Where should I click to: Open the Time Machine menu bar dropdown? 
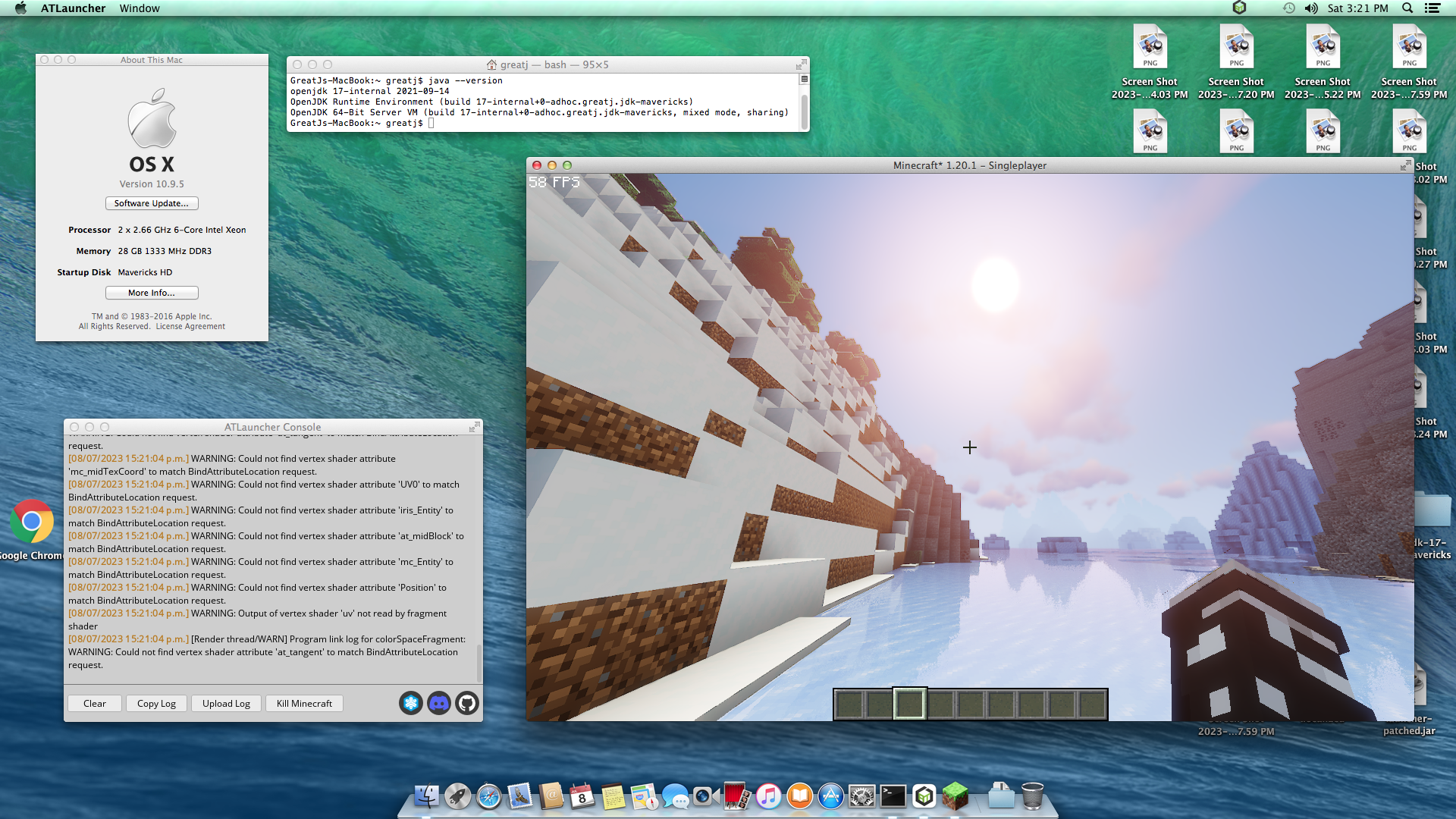(x=1288, y=8)
